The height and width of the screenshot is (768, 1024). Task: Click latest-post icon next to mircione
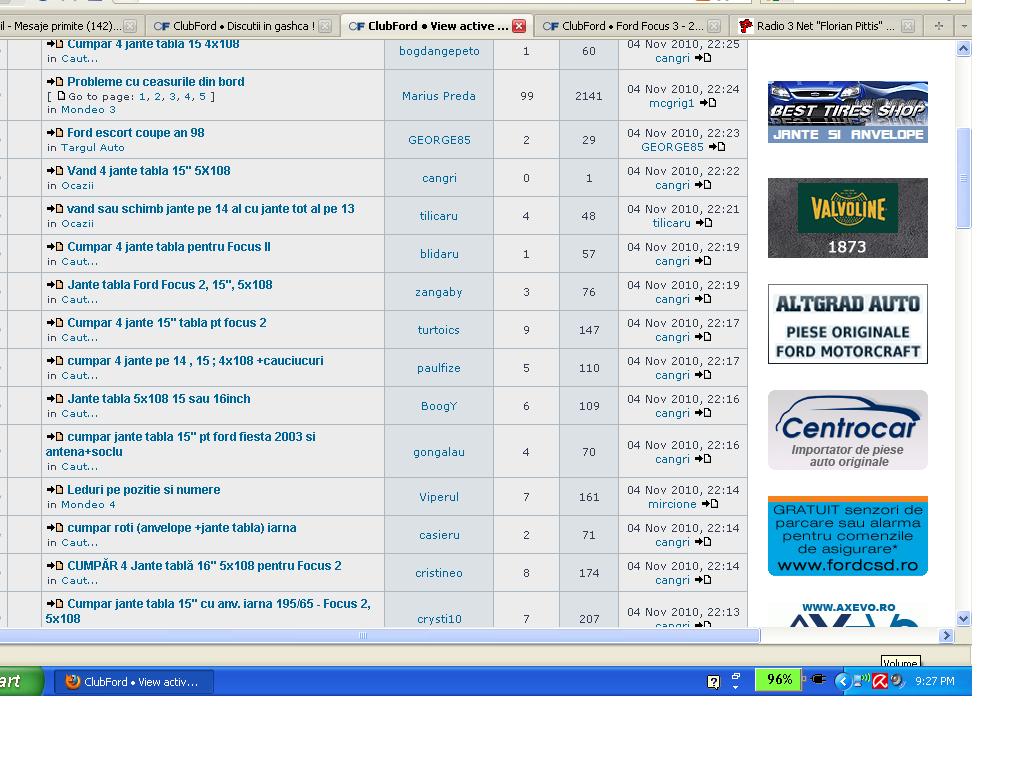710,504
